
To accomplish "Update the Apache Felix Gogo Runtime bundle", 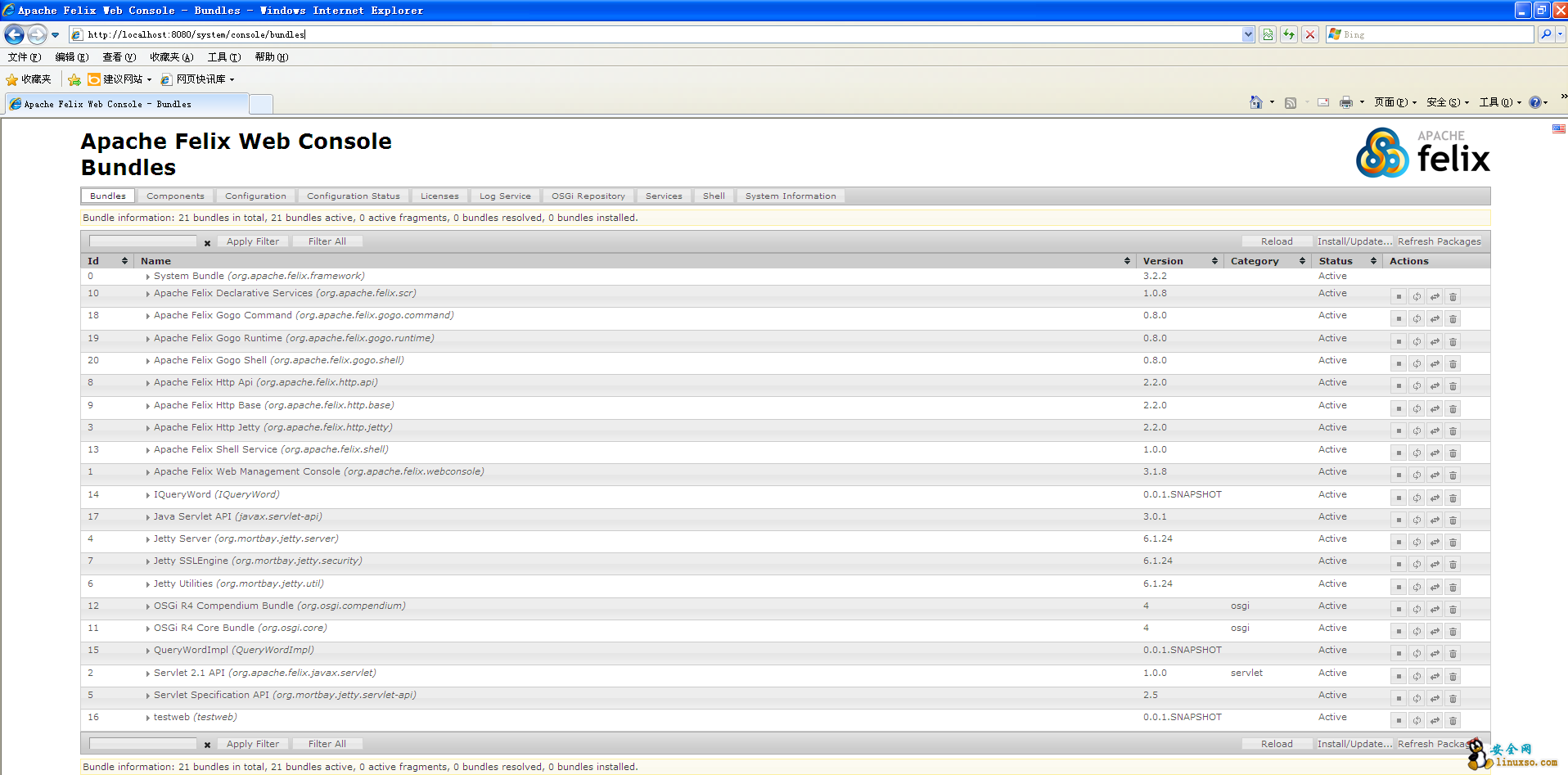I will point(1435,342).
